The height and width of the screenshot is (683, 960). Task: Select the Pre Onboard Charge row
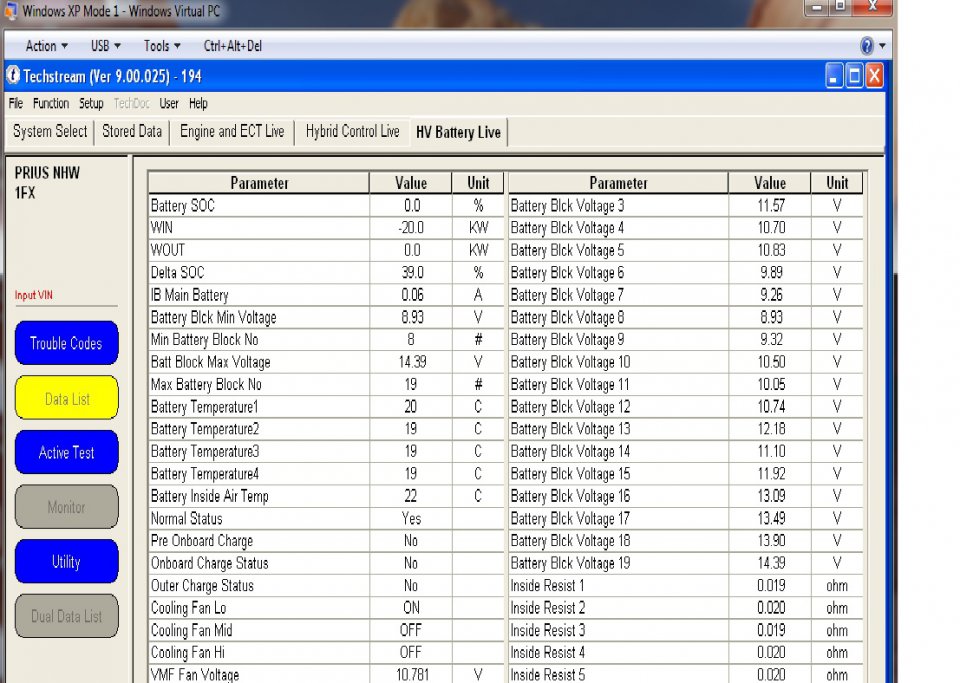(326, 540)
